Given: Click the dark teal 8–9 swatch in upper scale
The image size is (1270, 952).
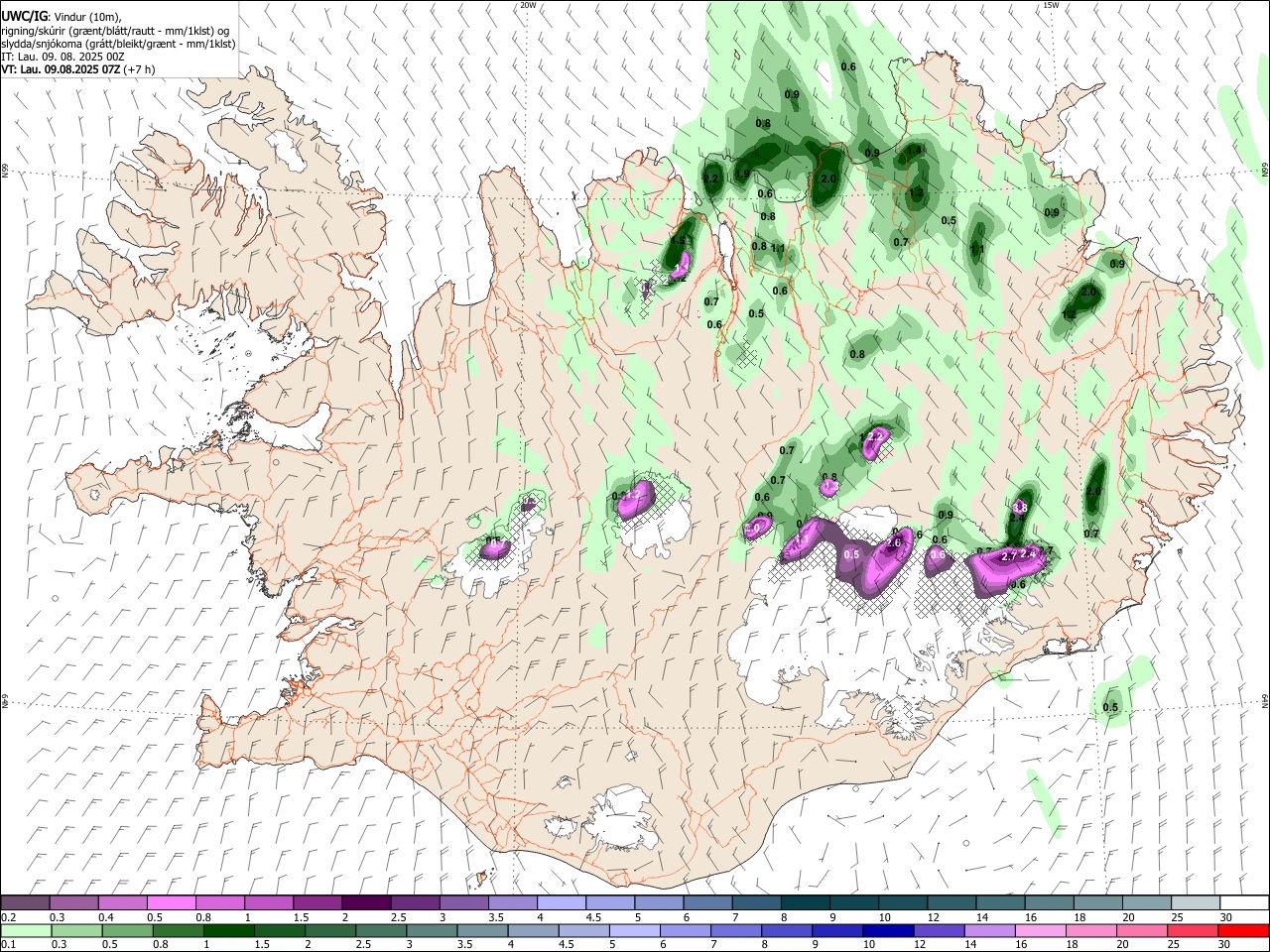Looking at the screenshot, I should point(805,902).
